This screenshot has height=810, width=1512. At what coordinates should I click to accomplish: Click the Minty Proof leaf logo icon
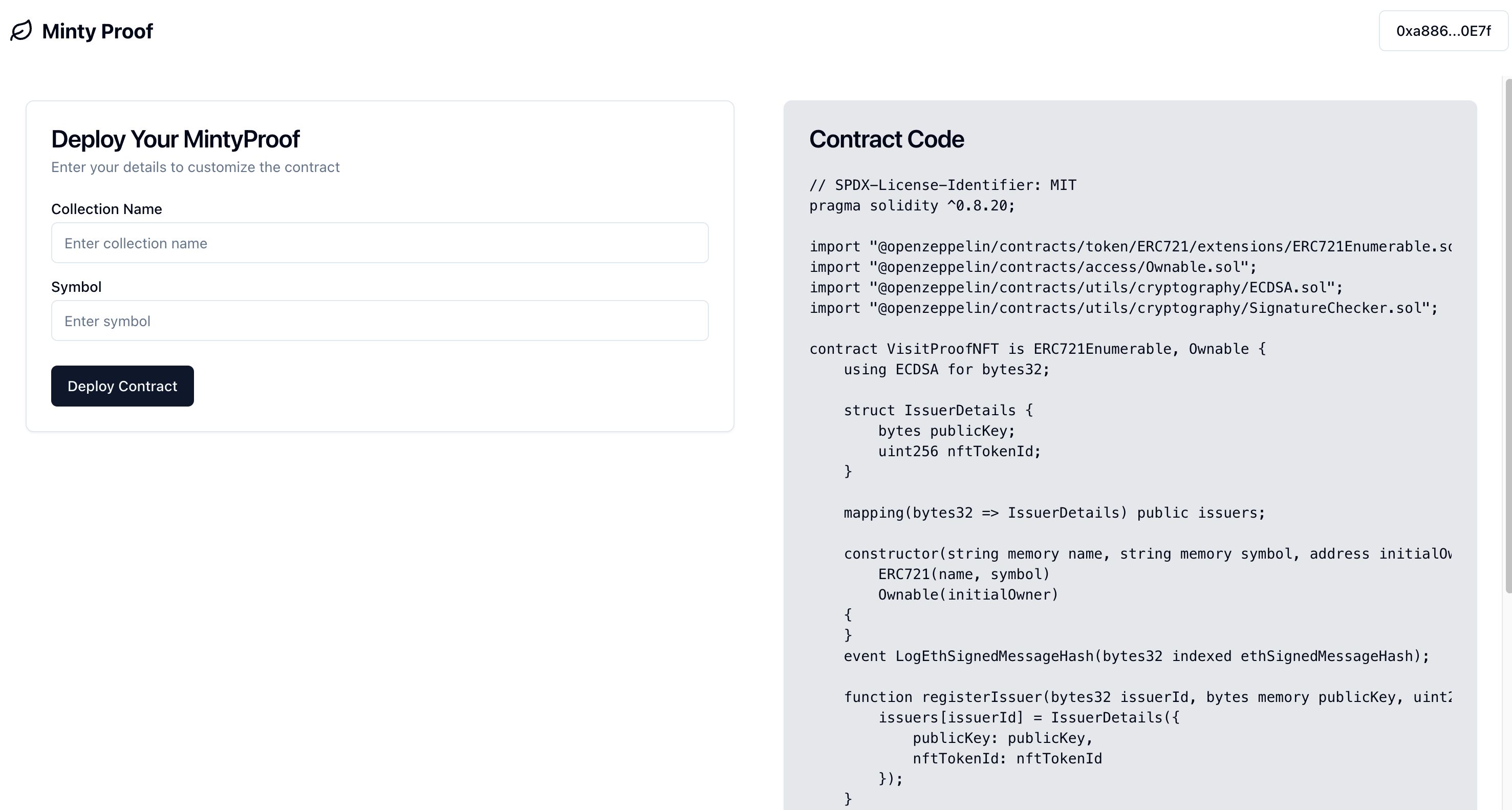tap(21, 31)
